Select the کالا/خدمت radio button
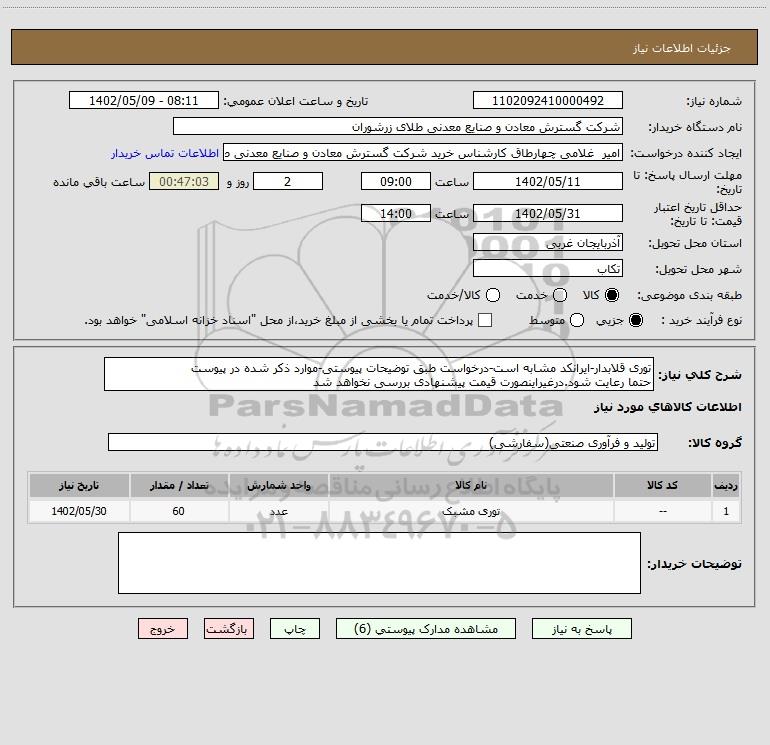 pos(493,295)
